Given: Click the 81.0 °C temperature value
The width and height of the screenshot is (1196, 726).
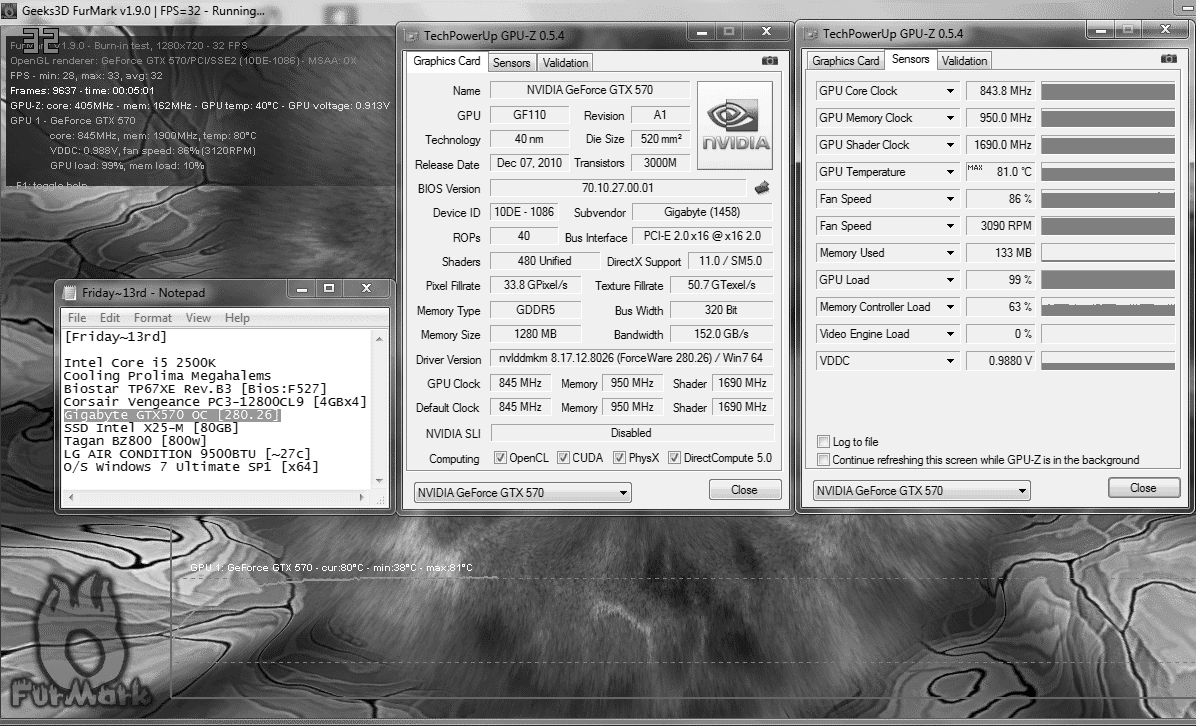Looking at the screenshot, I should pyautogui.click(x=1000, y=172).
